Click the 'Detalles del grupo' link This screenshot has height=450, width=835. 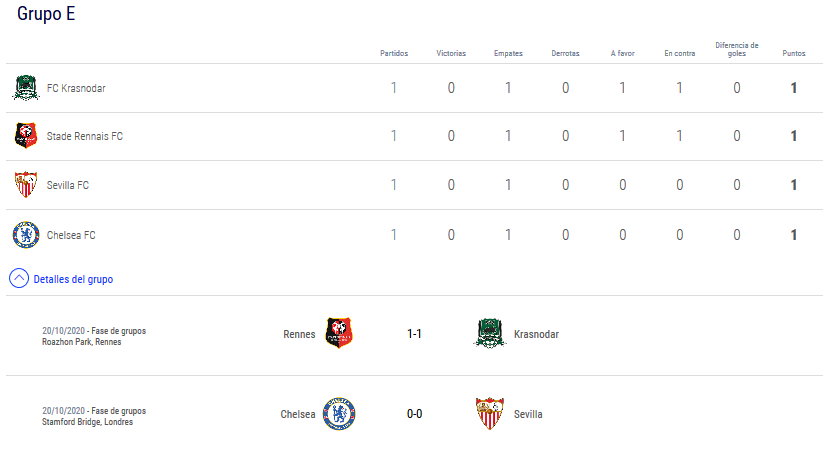click(x=73, y=280)
